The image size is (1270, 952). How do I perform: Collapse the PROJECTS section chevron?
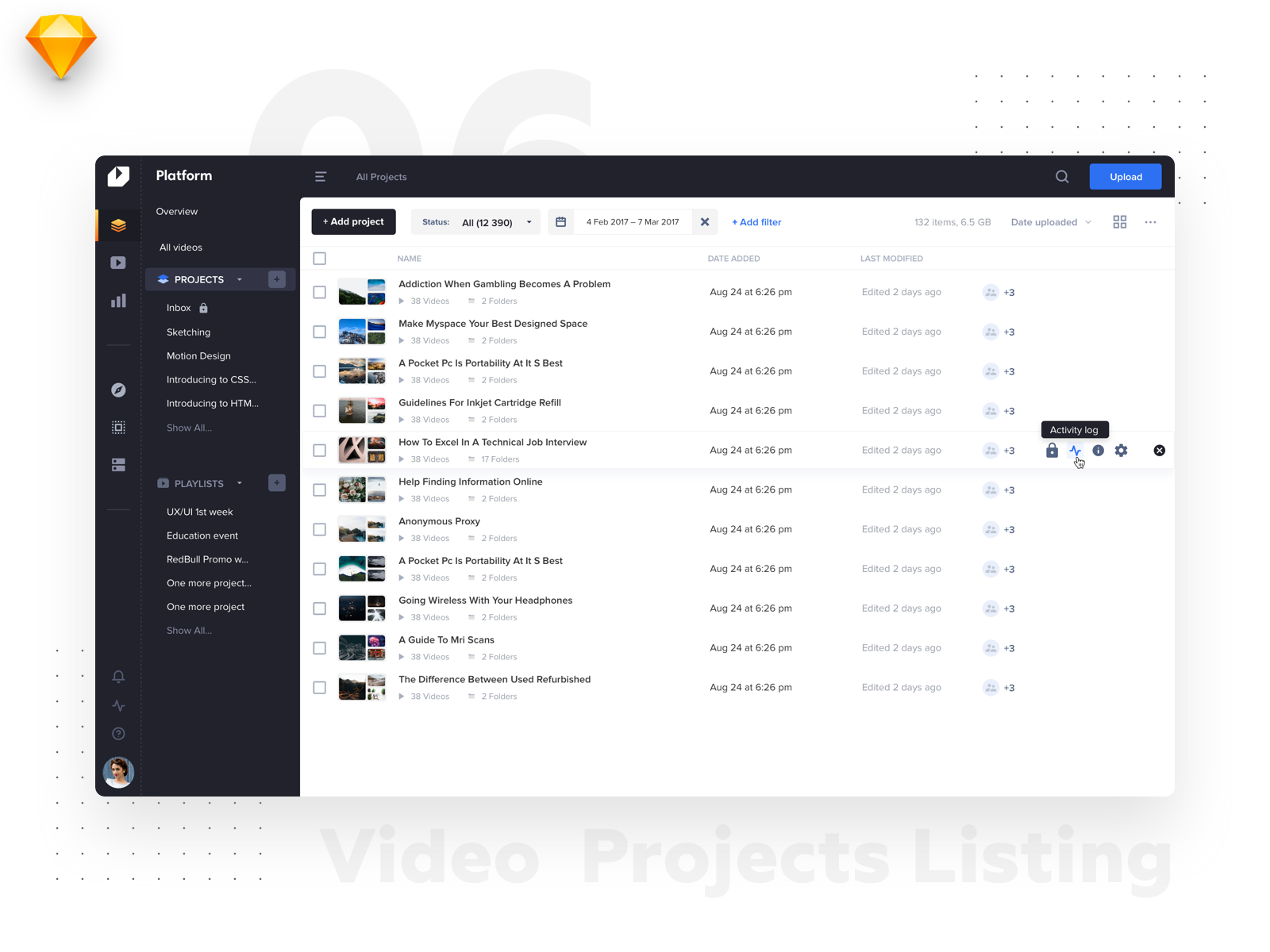pyautogui.click(x=240, y=279)
